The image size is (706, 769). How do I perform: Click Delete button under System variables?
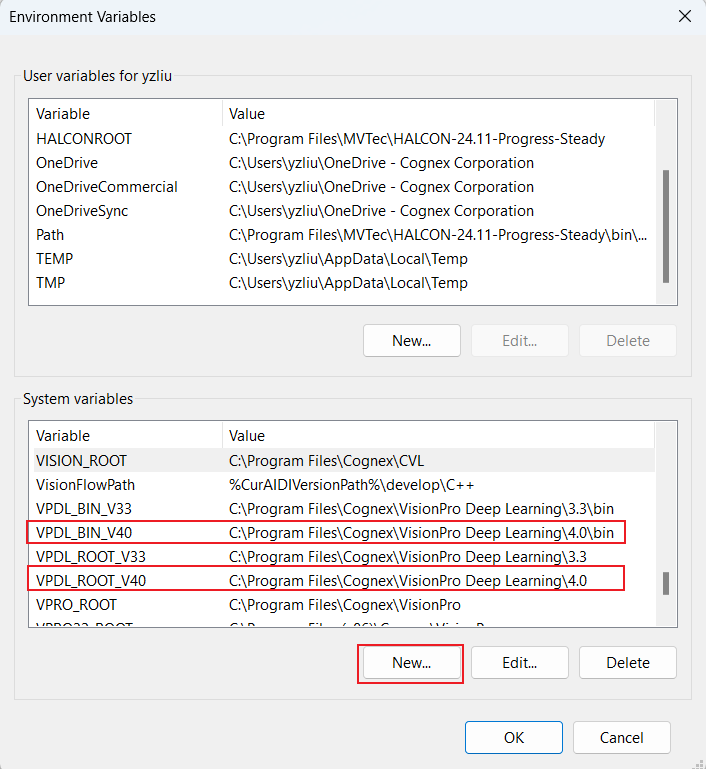coord(628,663)
